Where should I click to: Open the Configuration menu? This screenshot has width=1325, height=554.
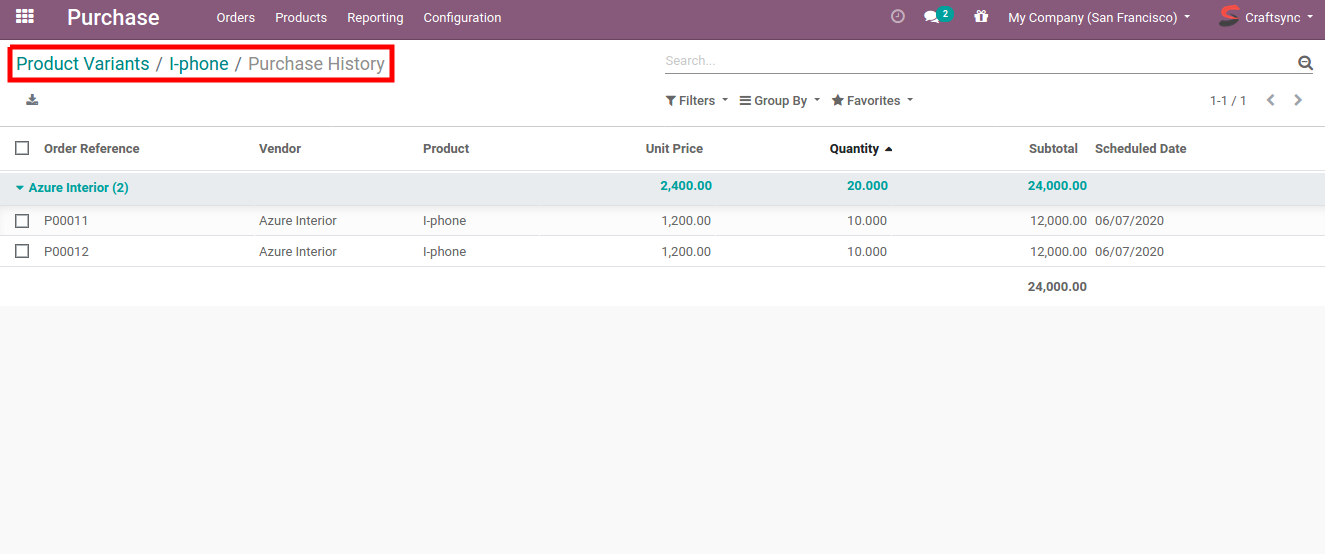click(x=462, y=18)
